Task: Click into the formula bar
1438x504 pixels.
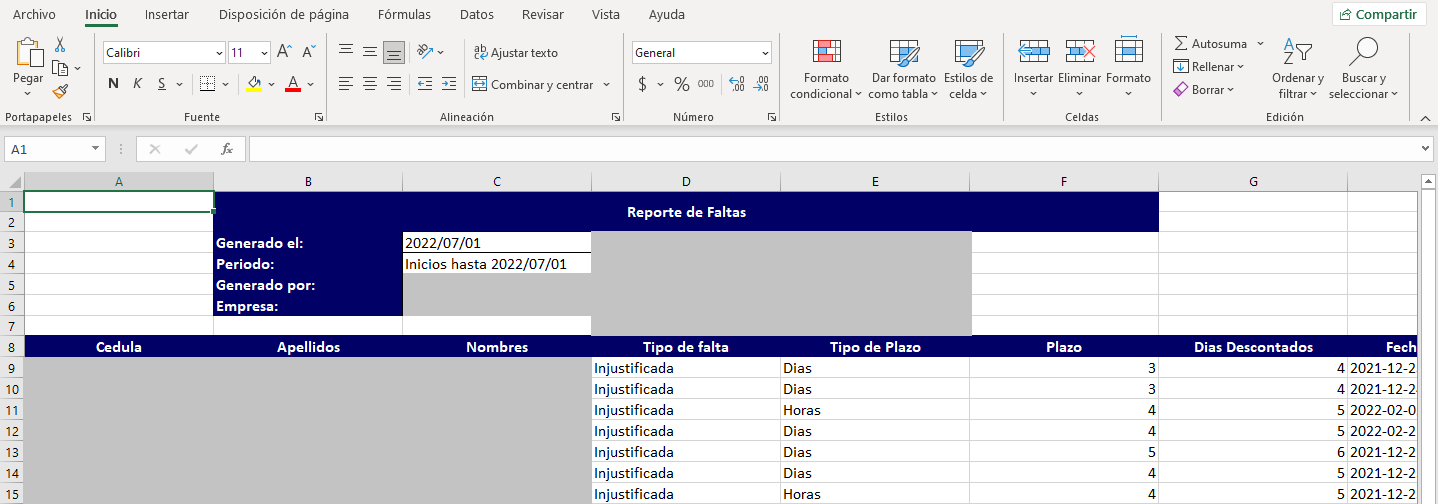Action: [834, 149]
